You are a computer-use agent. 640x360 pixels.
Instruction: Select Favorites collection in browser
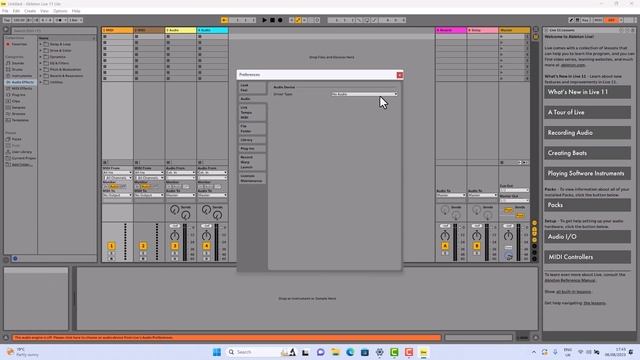coord(18,44)
